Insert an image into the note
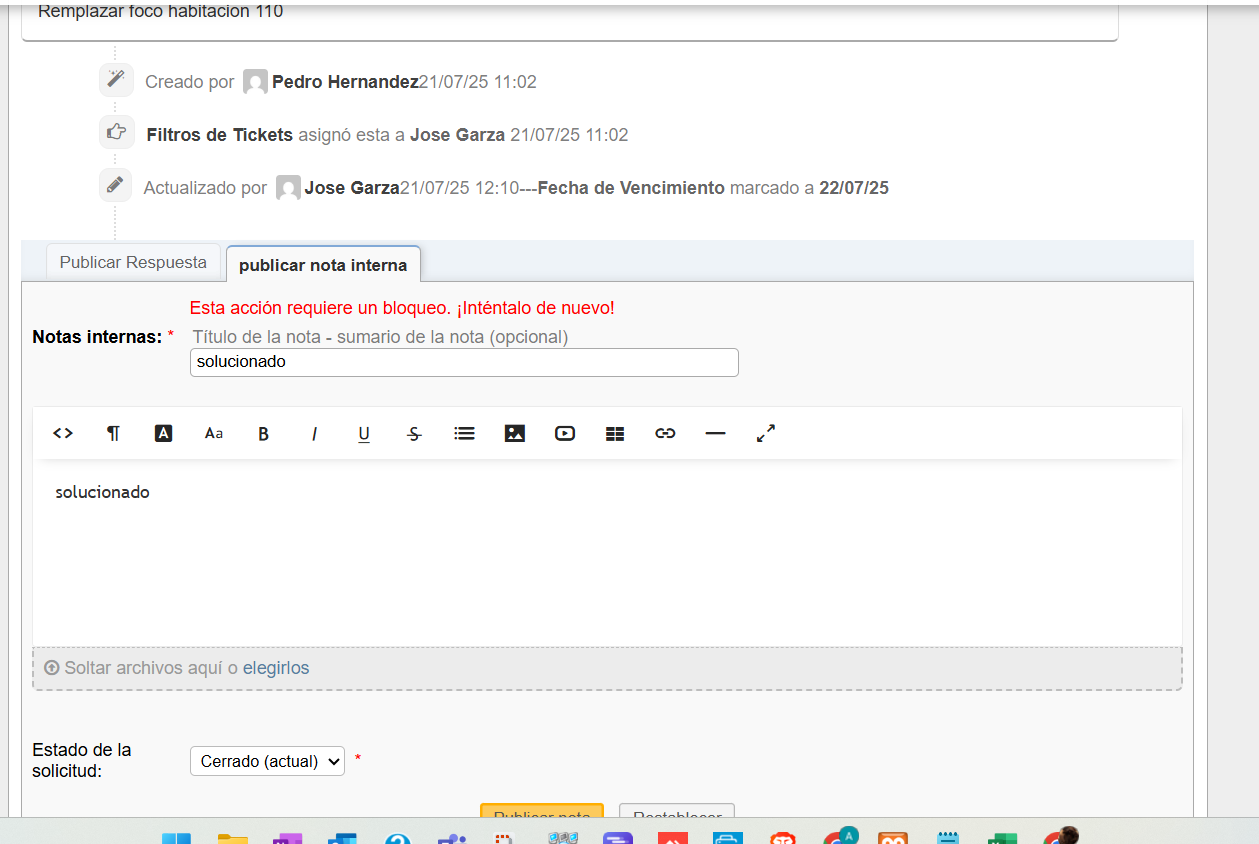The width and height of the screenshot is (1259, 844). point(515,433)
